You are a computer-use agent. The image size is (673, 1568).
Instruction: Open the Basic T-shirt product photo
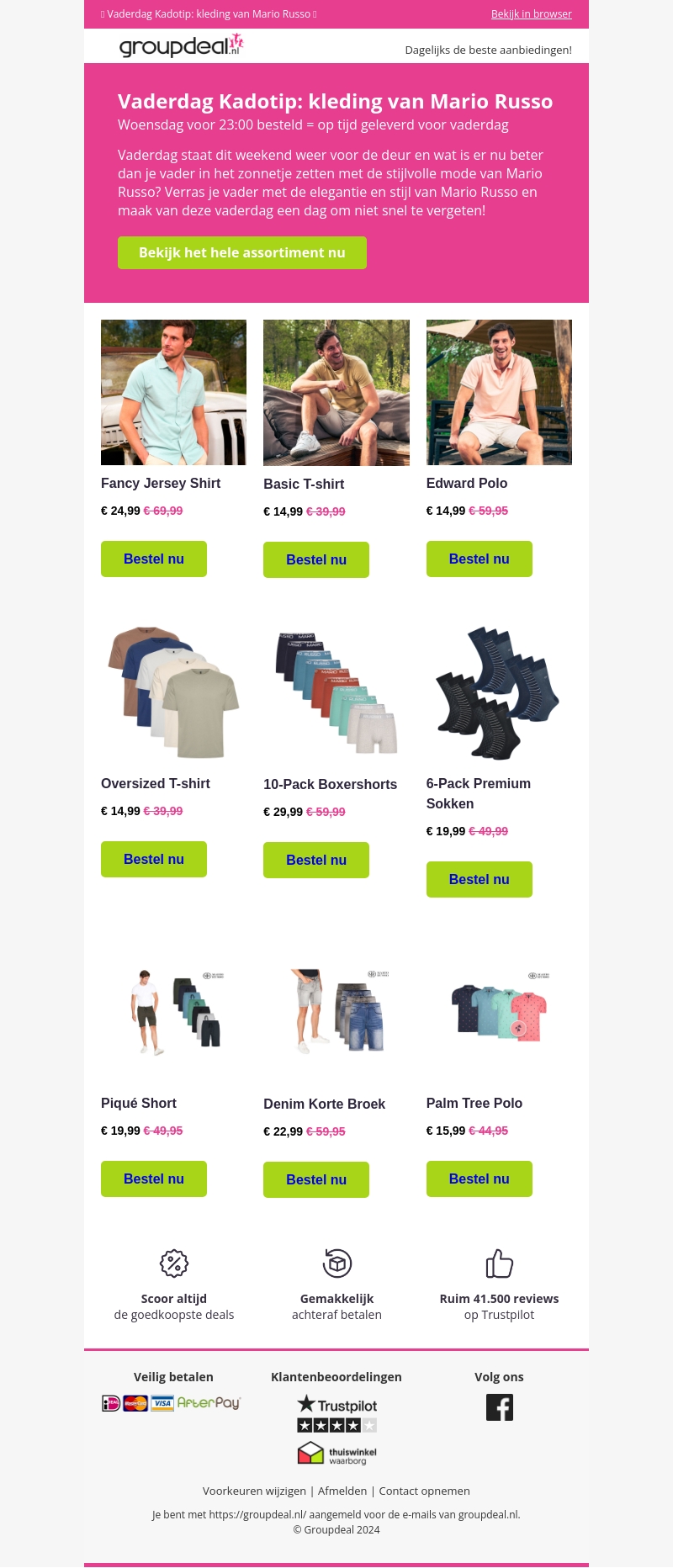336,393
